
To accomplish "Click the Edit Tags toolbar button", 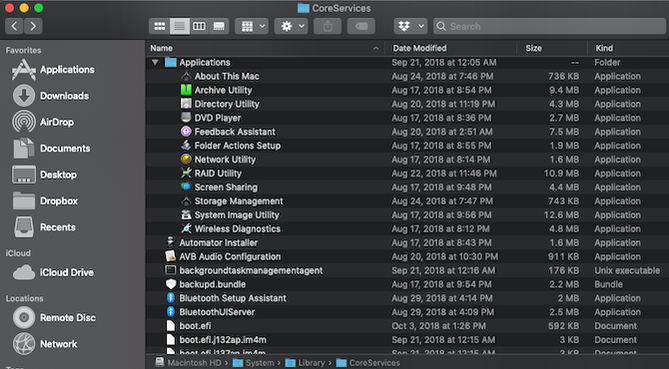I will tap(361, 26).
